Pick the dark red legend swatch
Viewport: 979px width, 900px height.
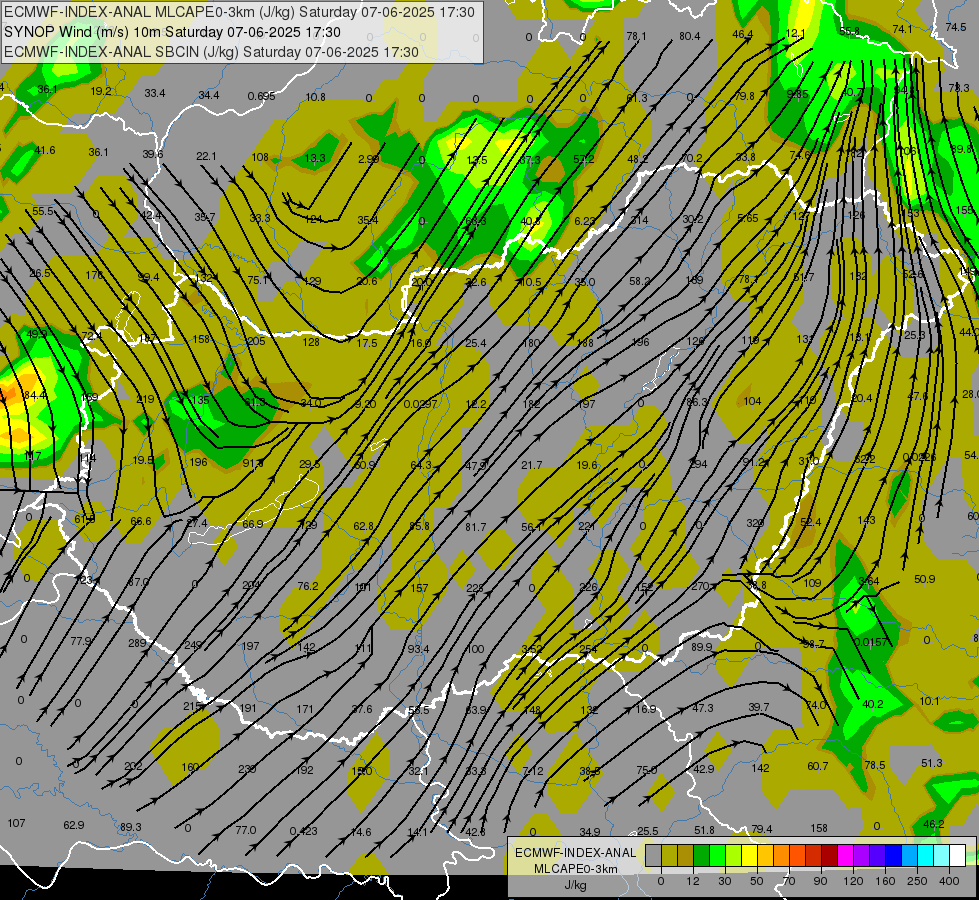point(829,856)
